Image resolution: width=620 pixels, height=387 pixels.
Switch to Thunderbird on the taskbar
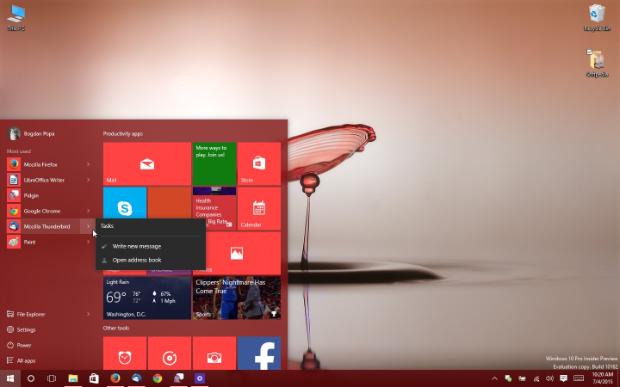click(x=136, y=379)
